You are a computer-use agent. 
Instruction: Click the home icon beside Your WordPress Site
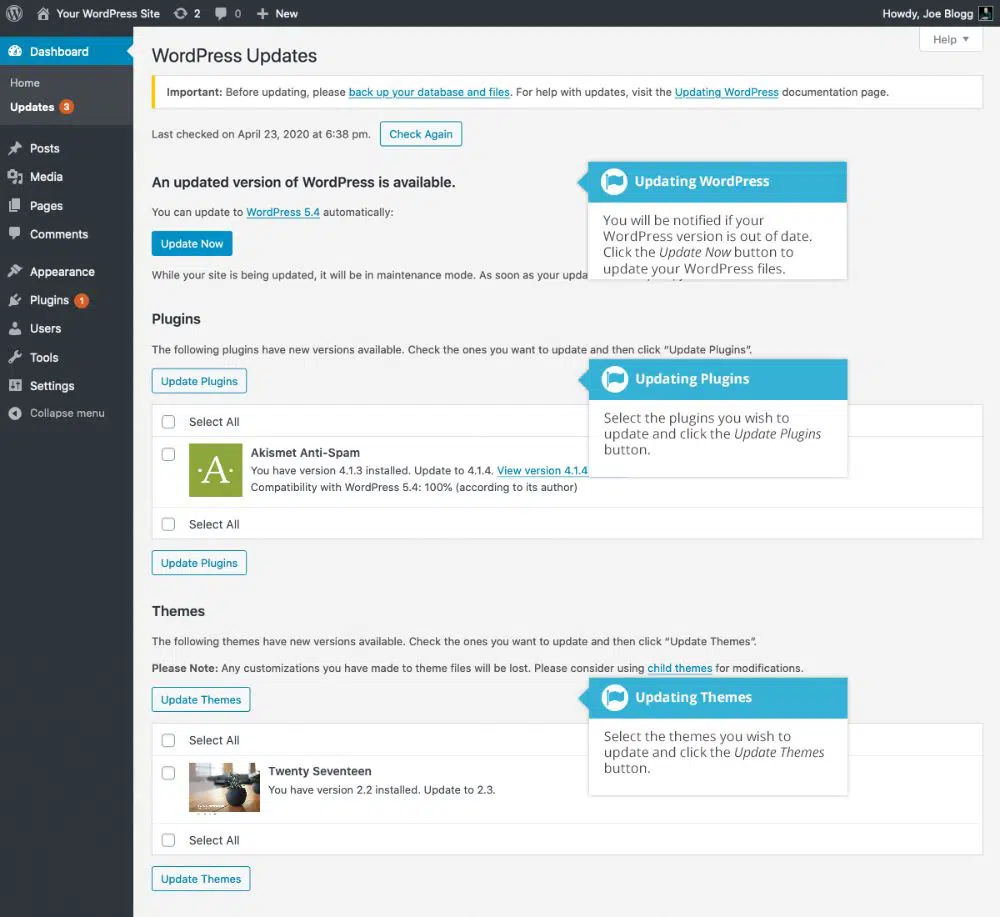44,14
